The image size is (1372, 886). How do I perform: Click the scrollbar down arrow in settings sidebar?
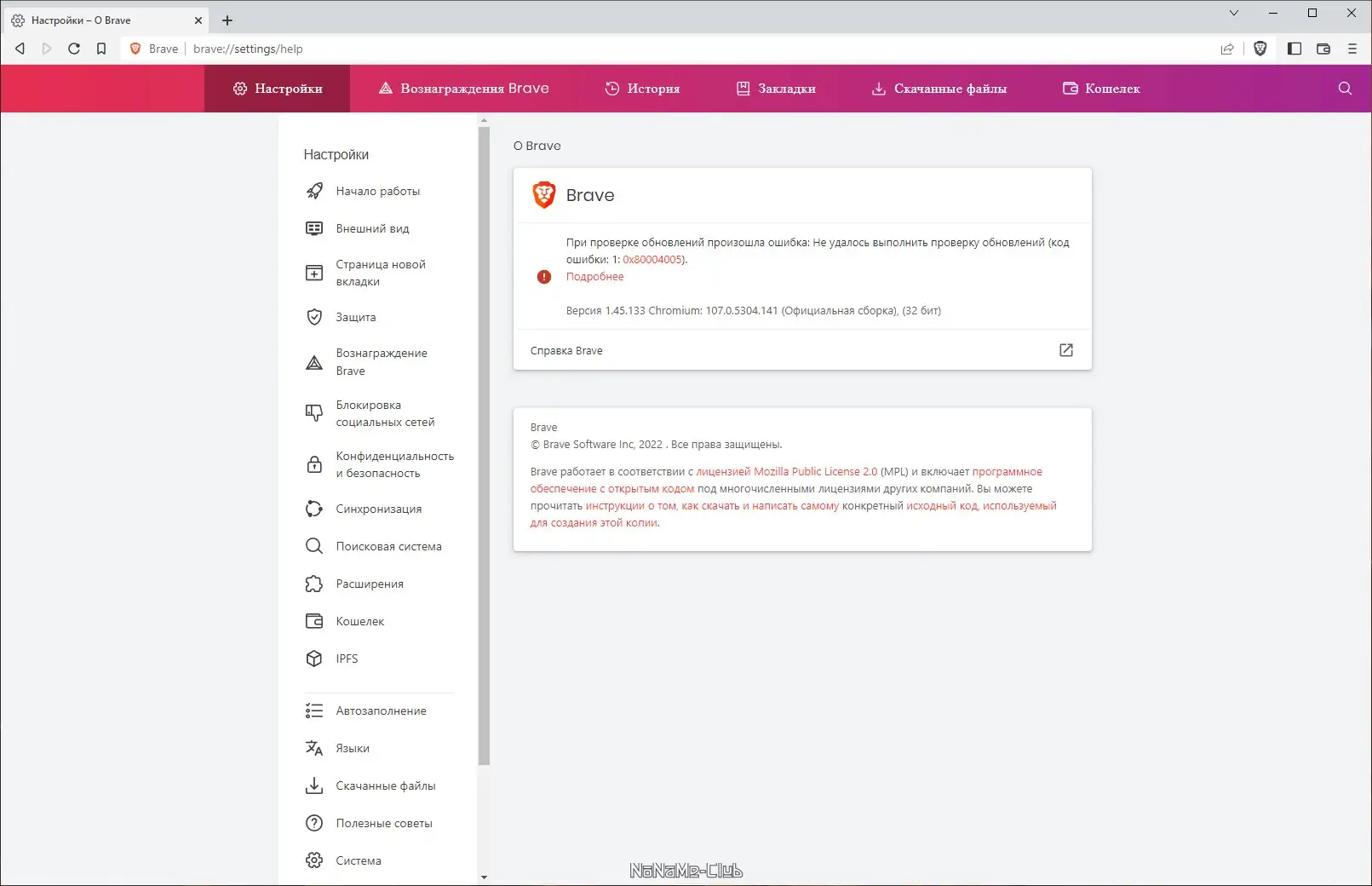(x=484, y=877)
